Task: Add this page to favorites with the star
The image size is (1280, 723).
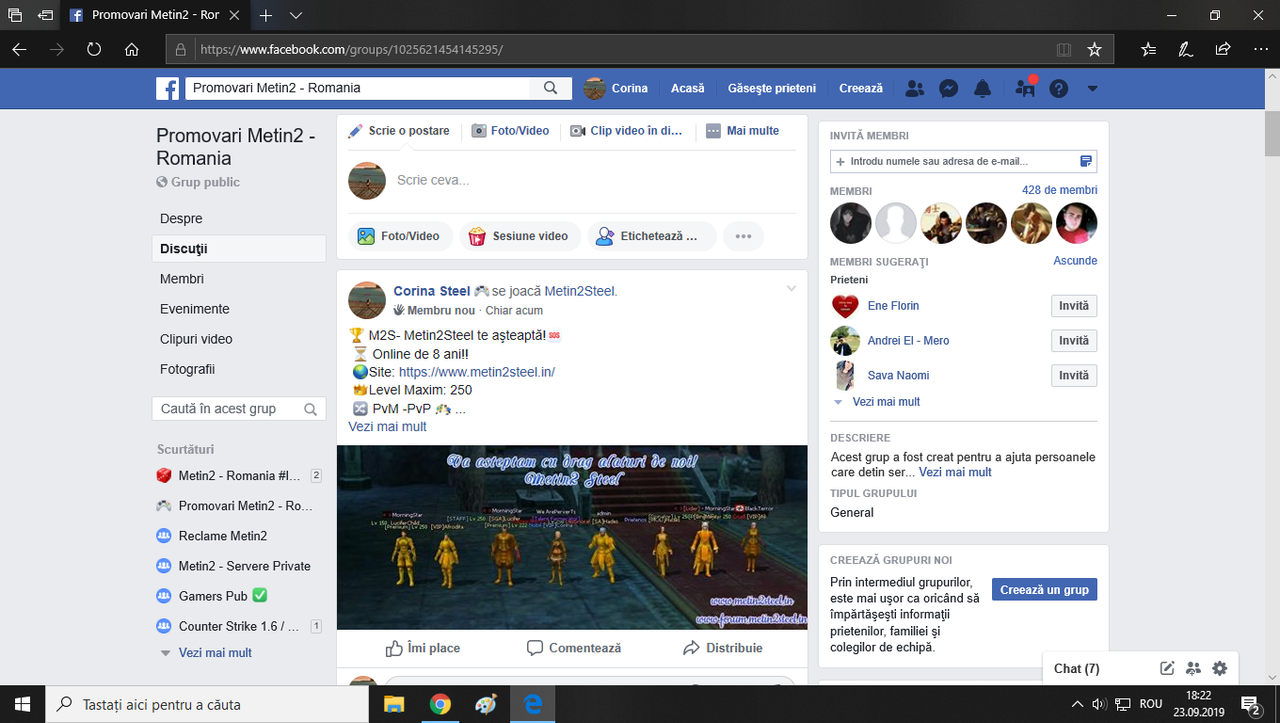Action: coord(1094,49)
